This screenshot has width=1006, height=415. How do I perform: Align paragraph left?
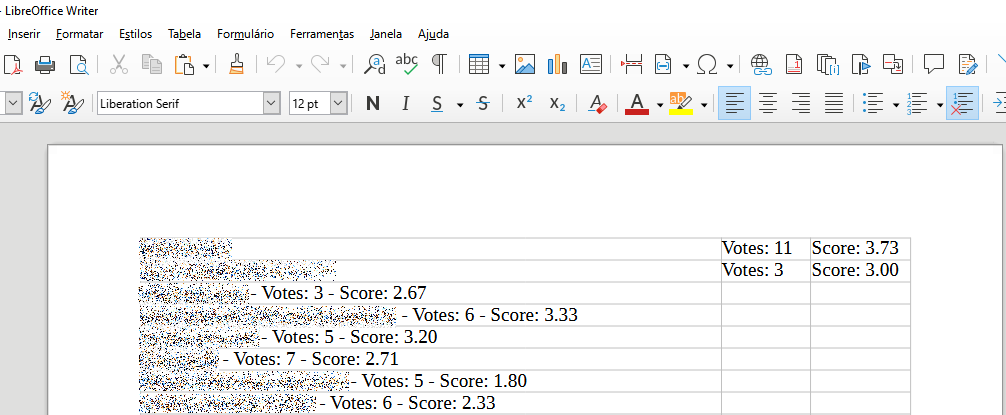coord(735,103)
